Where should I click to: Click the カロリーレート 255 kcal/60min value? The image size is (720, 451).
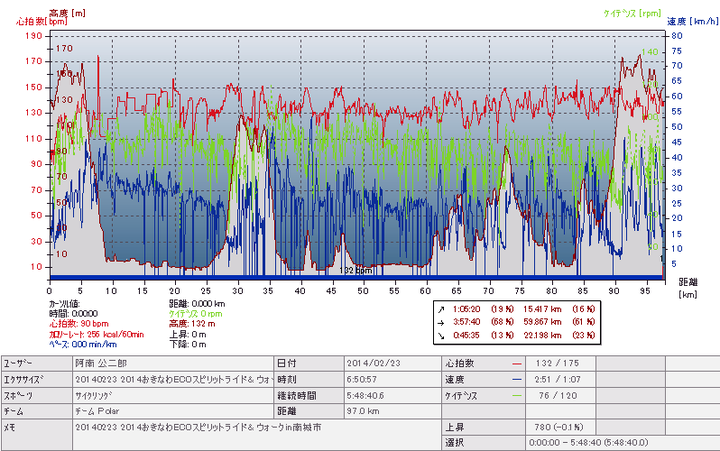coord(96,334)
